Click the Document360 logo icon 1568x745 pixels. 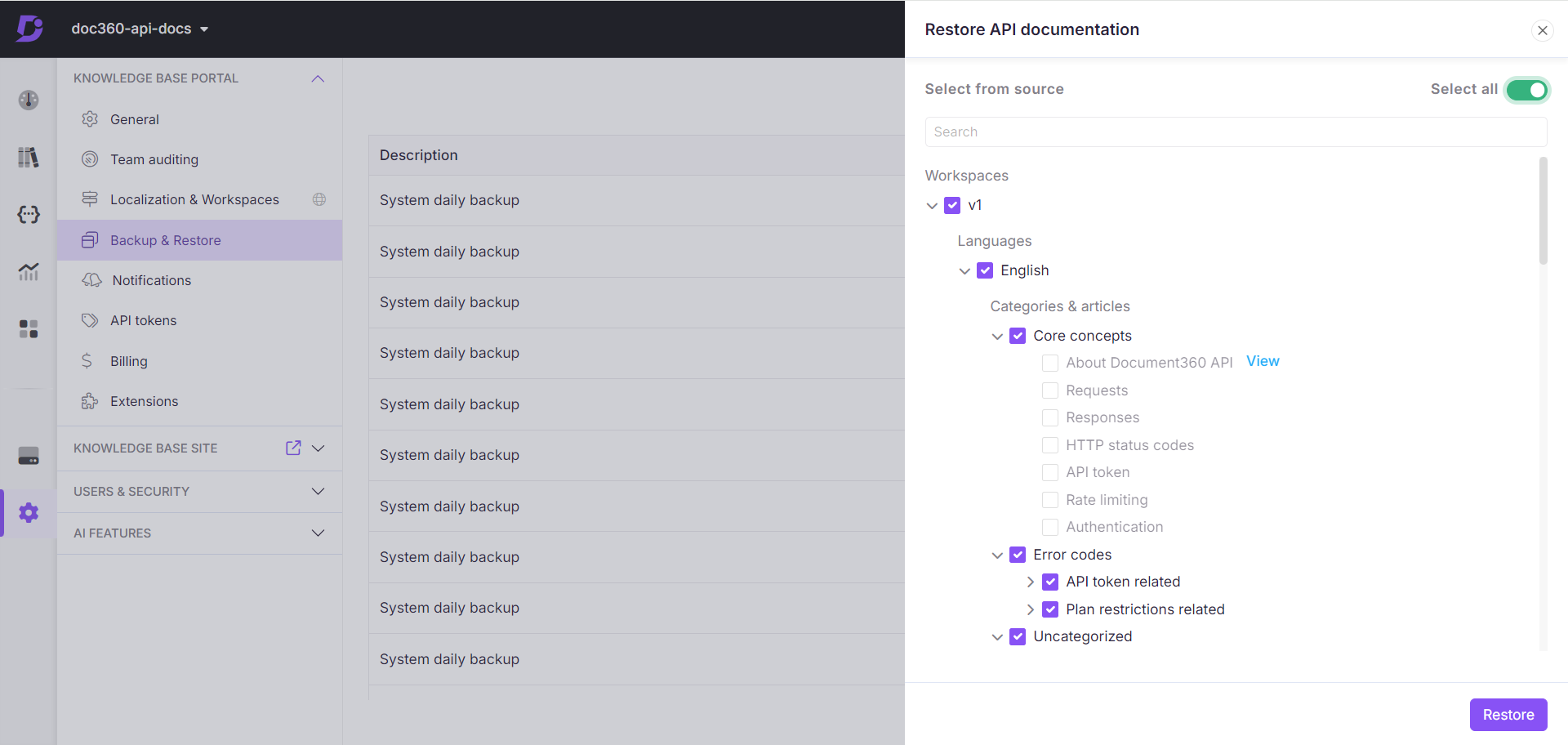pyautogui.click(x=29, y=29)
